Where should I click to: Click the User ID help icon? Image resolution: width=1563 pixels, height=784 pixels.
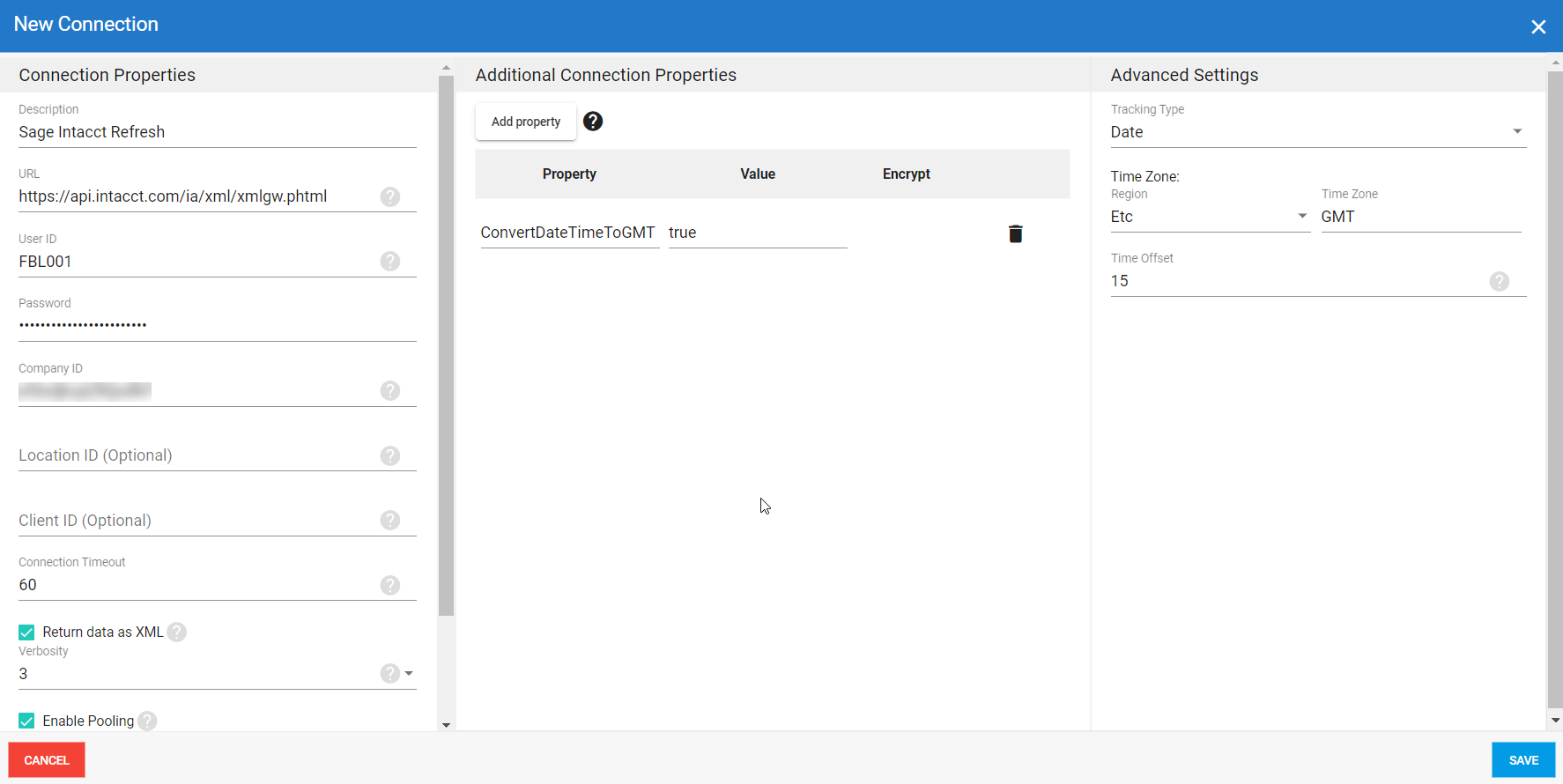pyautogui.click(x=390, y=262)
